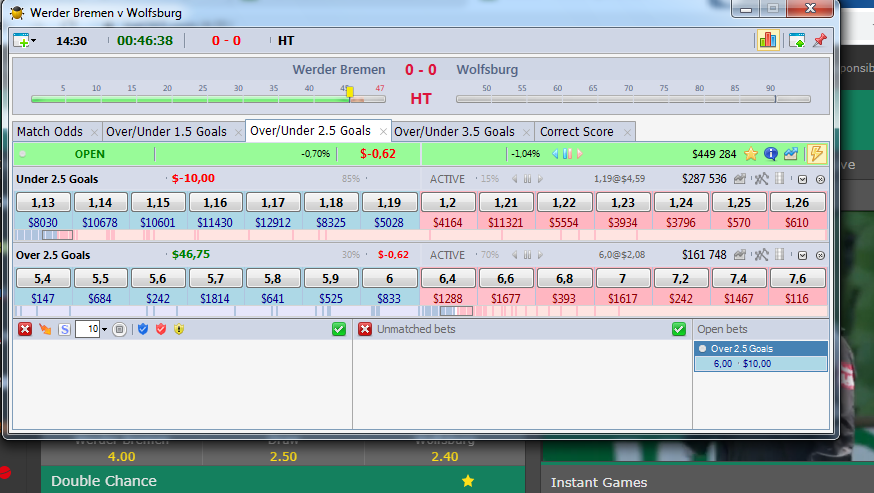Image resolution: width=874 pixels, height=493 pixels.
Task: Click second half progress bar
Action: 633,99
